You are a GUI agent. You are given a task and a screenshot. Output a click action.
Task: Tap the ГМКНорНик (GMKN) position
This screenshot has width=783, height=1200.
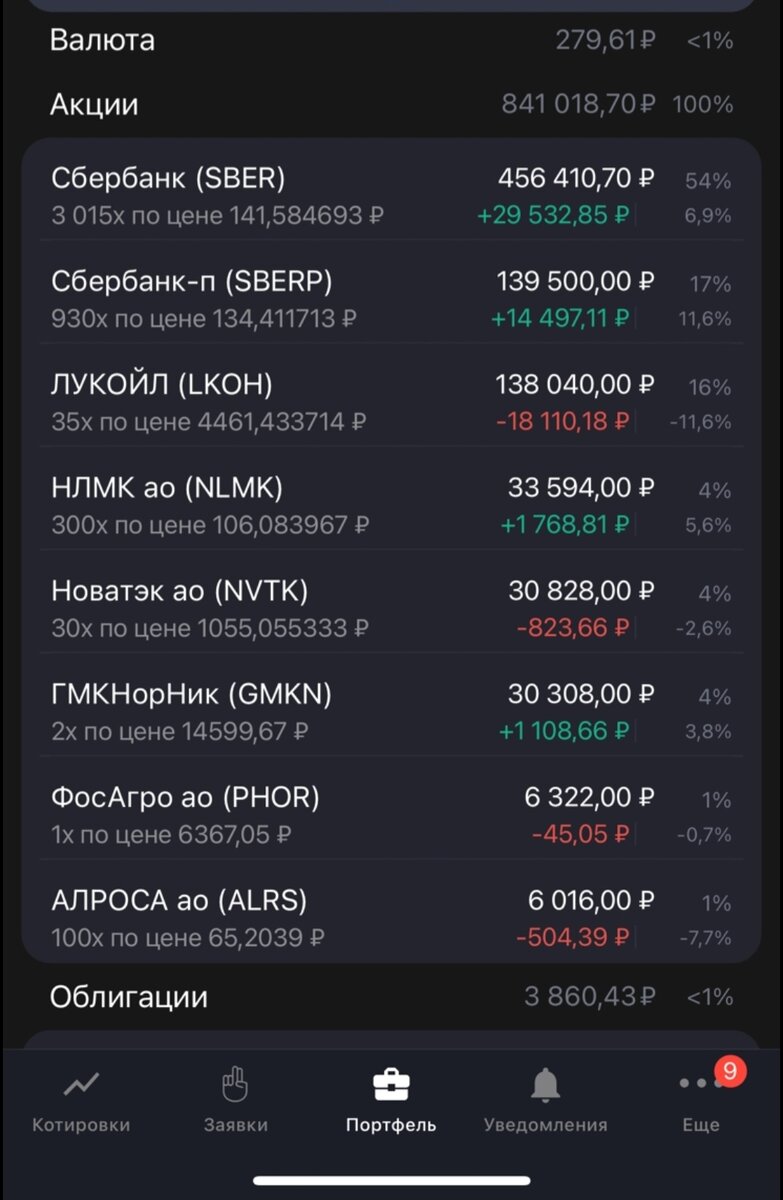tap(391, 711)
